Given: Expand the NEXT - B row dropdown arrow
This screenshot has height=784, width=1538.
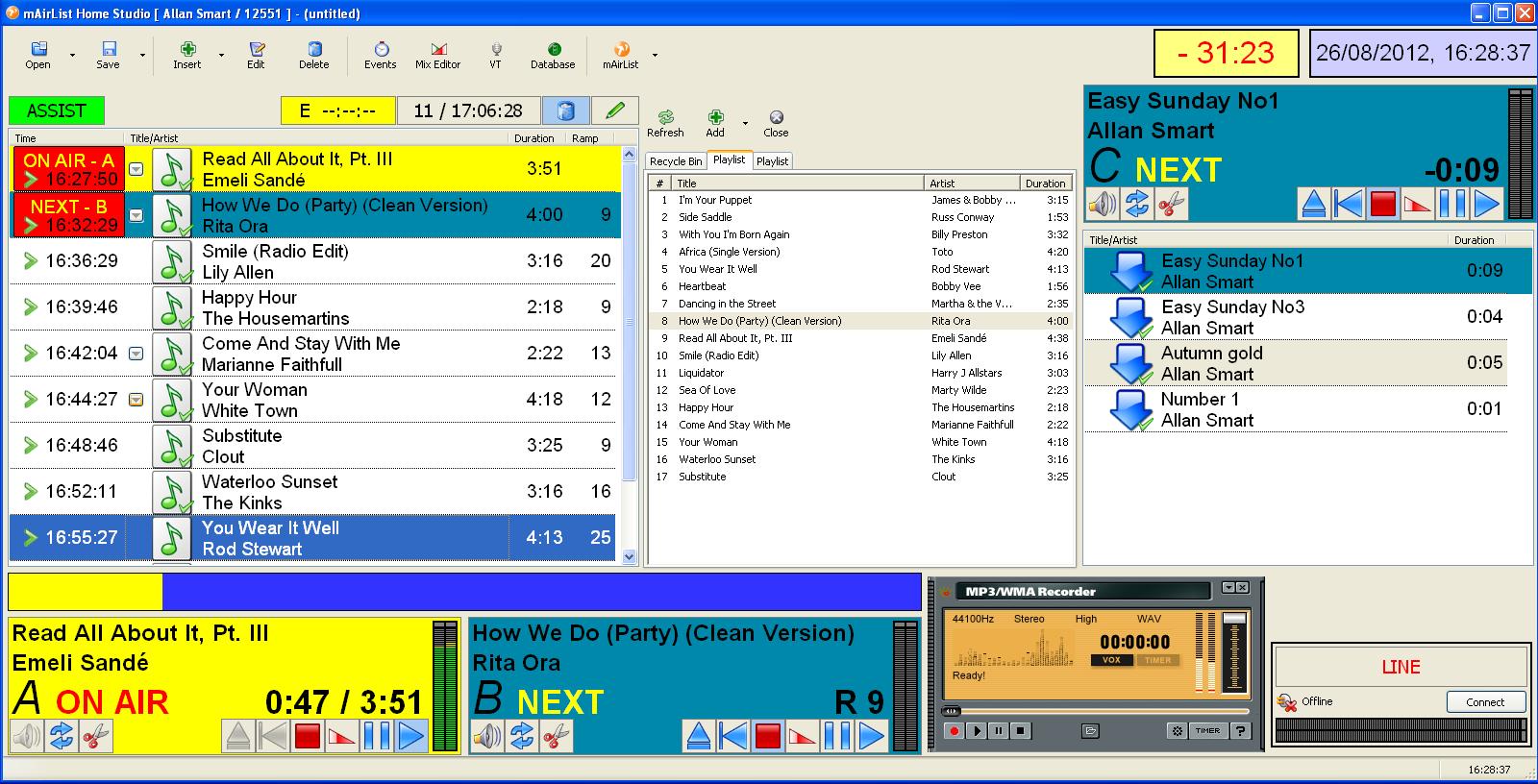Looking at the screenshot, I should pyautogui.click(x=136, y=215).
